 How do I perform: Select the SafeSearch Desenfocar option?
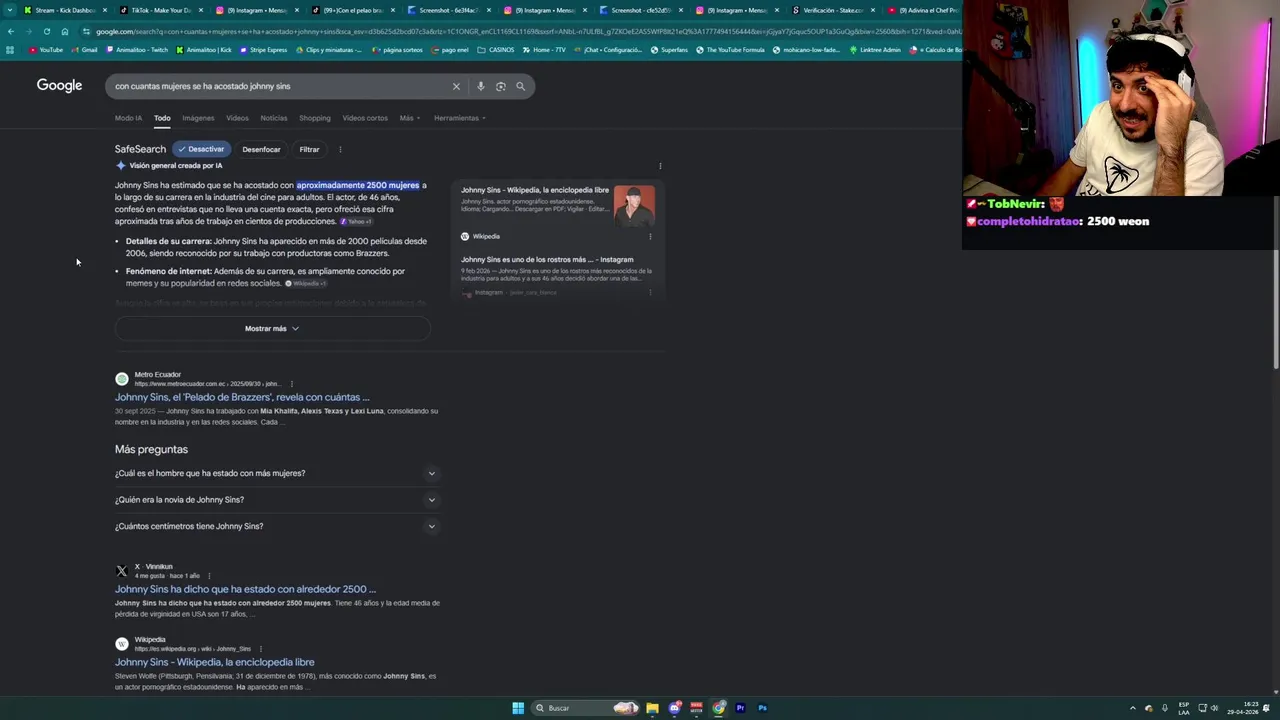[261, 150]
